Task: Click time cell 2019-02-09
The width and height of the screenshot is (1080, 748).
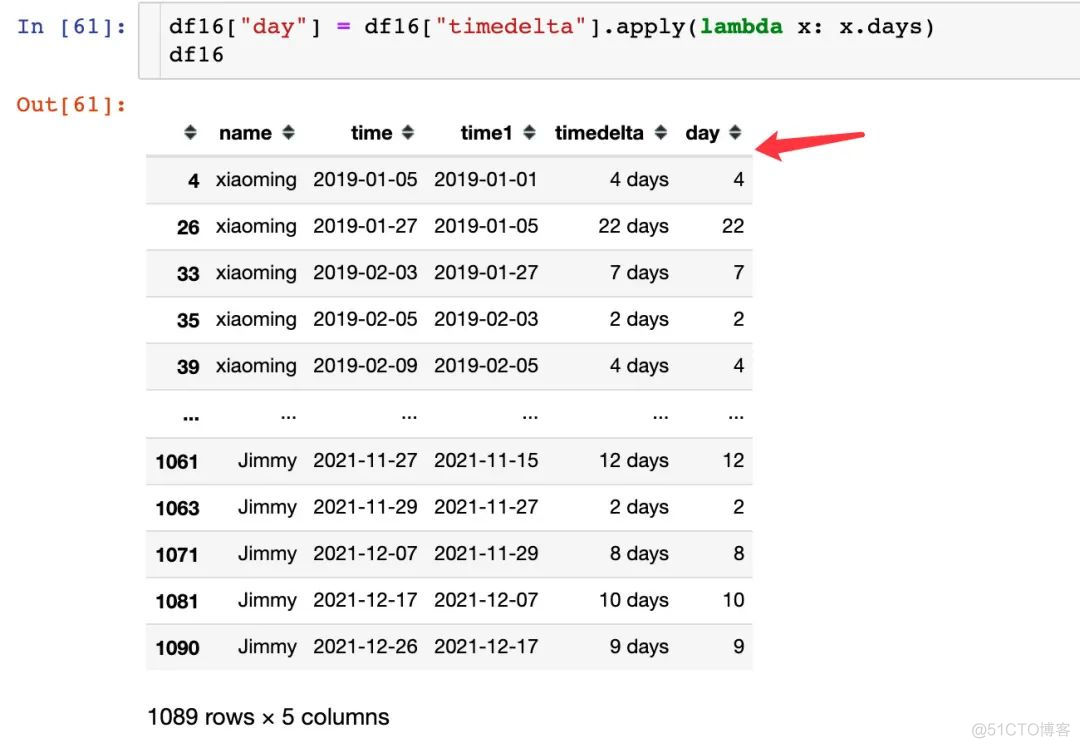Action: 365,366
